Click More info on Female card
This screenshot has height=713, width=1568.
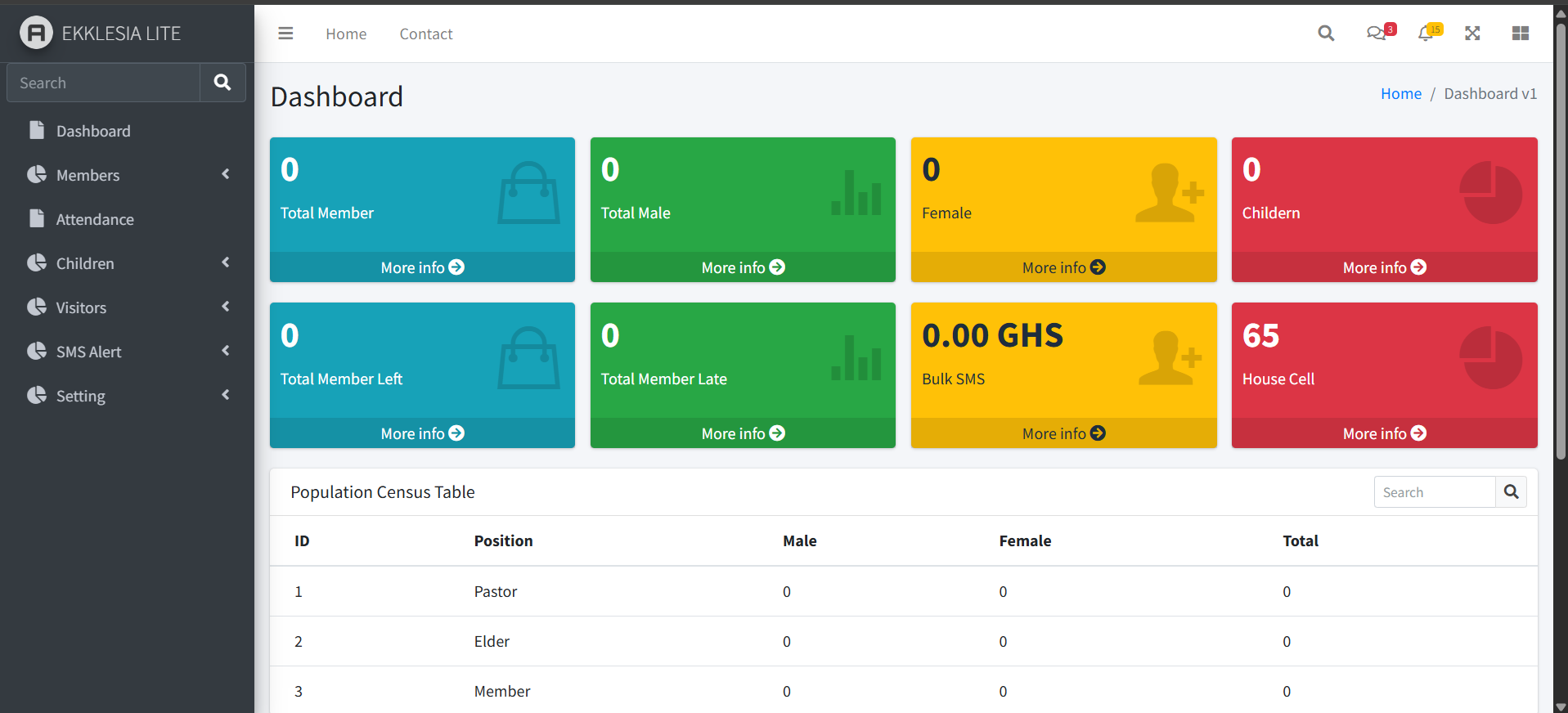1063,267
